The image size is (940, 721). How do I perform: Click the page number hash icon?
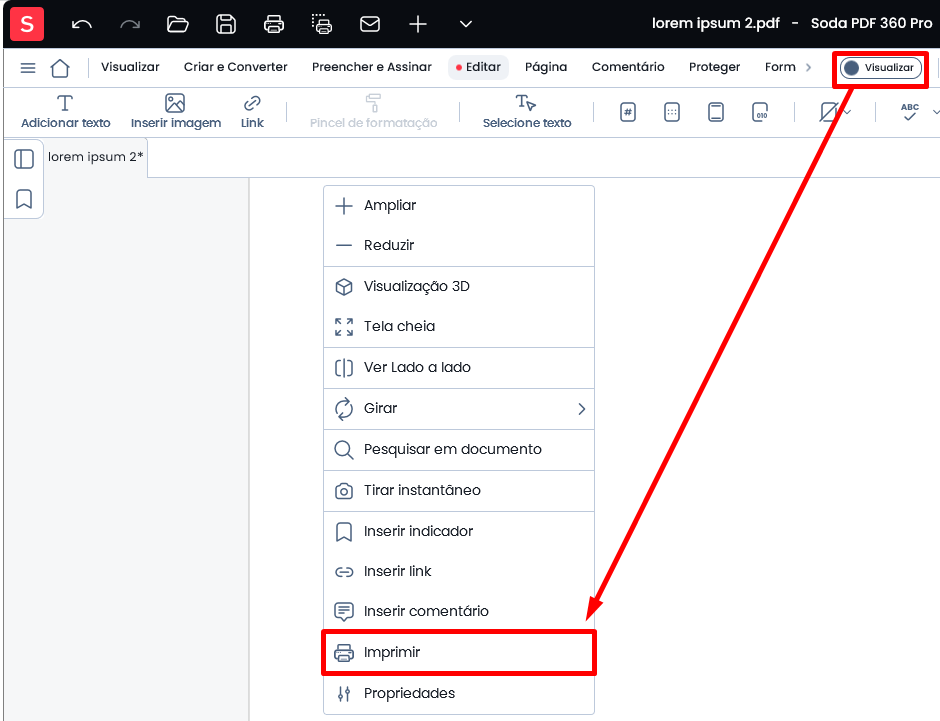[x=628, y=112]
